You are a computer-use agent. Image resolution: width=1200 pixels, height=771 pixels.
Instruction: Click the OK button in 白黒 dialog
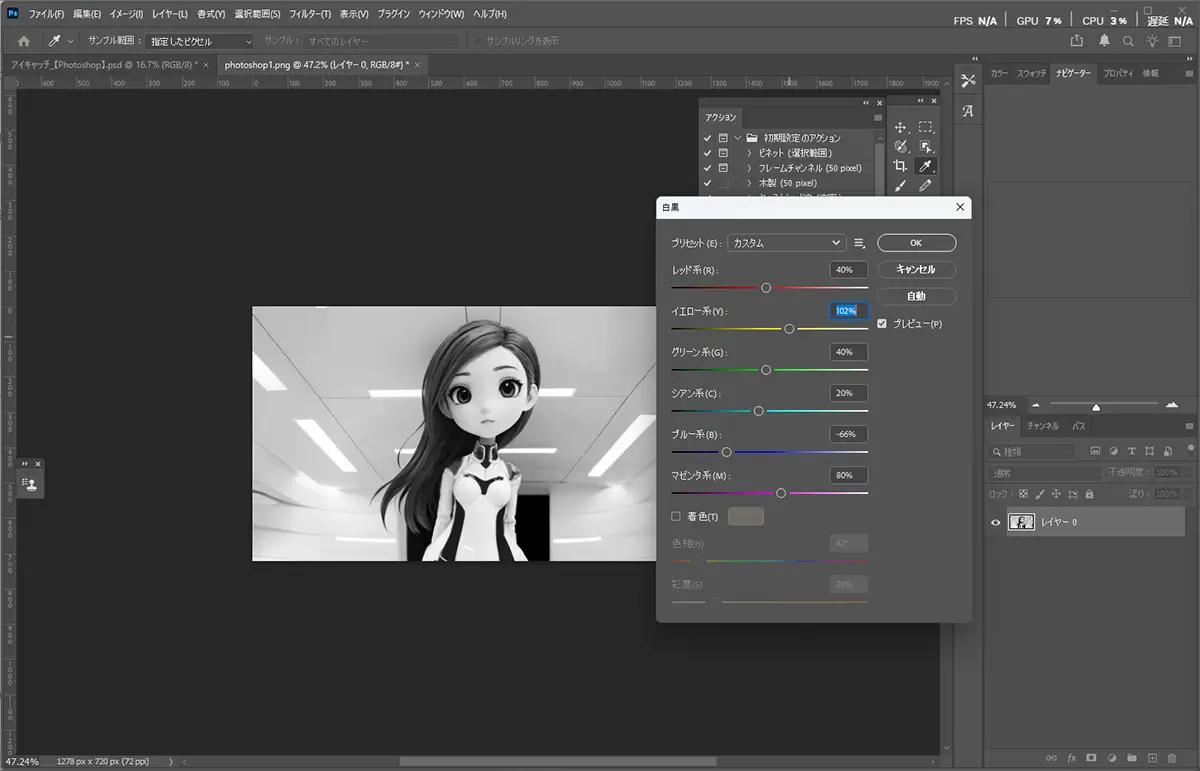click(916, 243)
